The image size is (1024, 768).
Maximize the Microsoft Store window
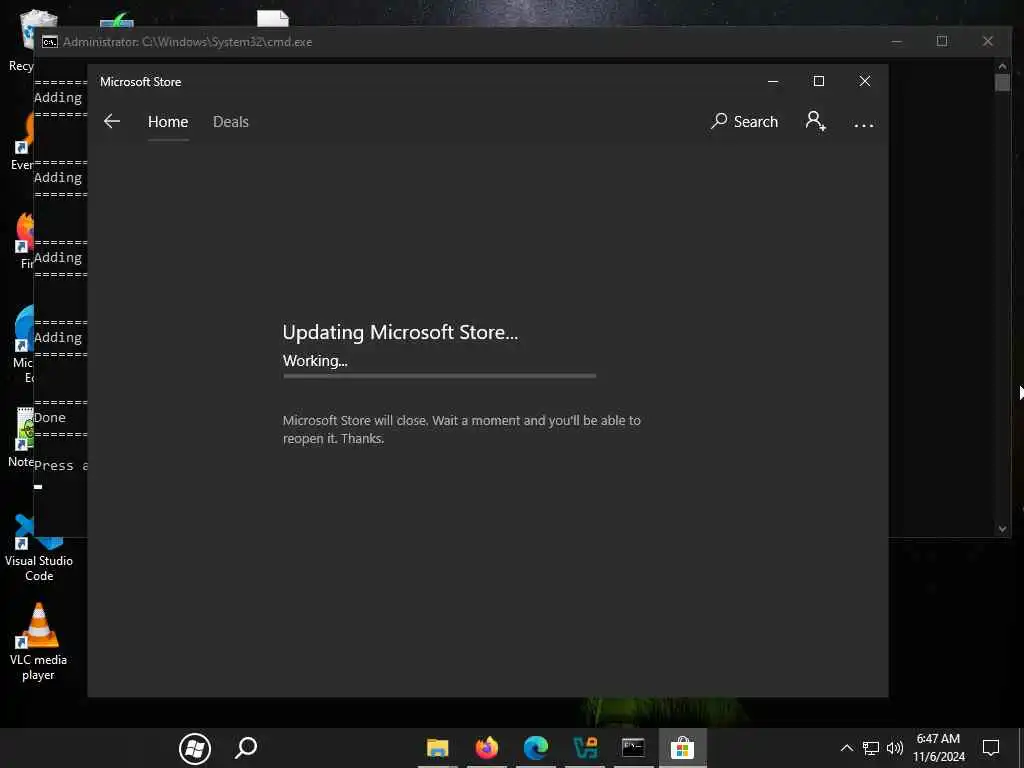click(x=818, y=82)
